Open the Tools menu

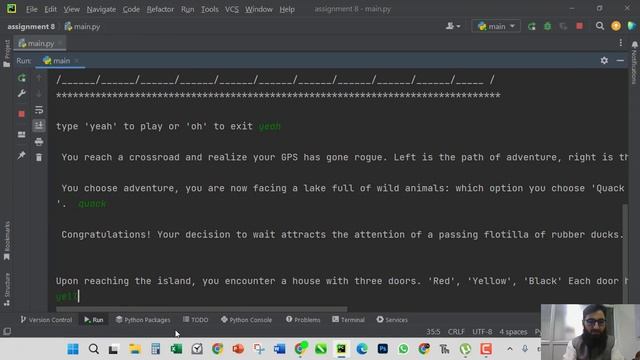(209, 9)
